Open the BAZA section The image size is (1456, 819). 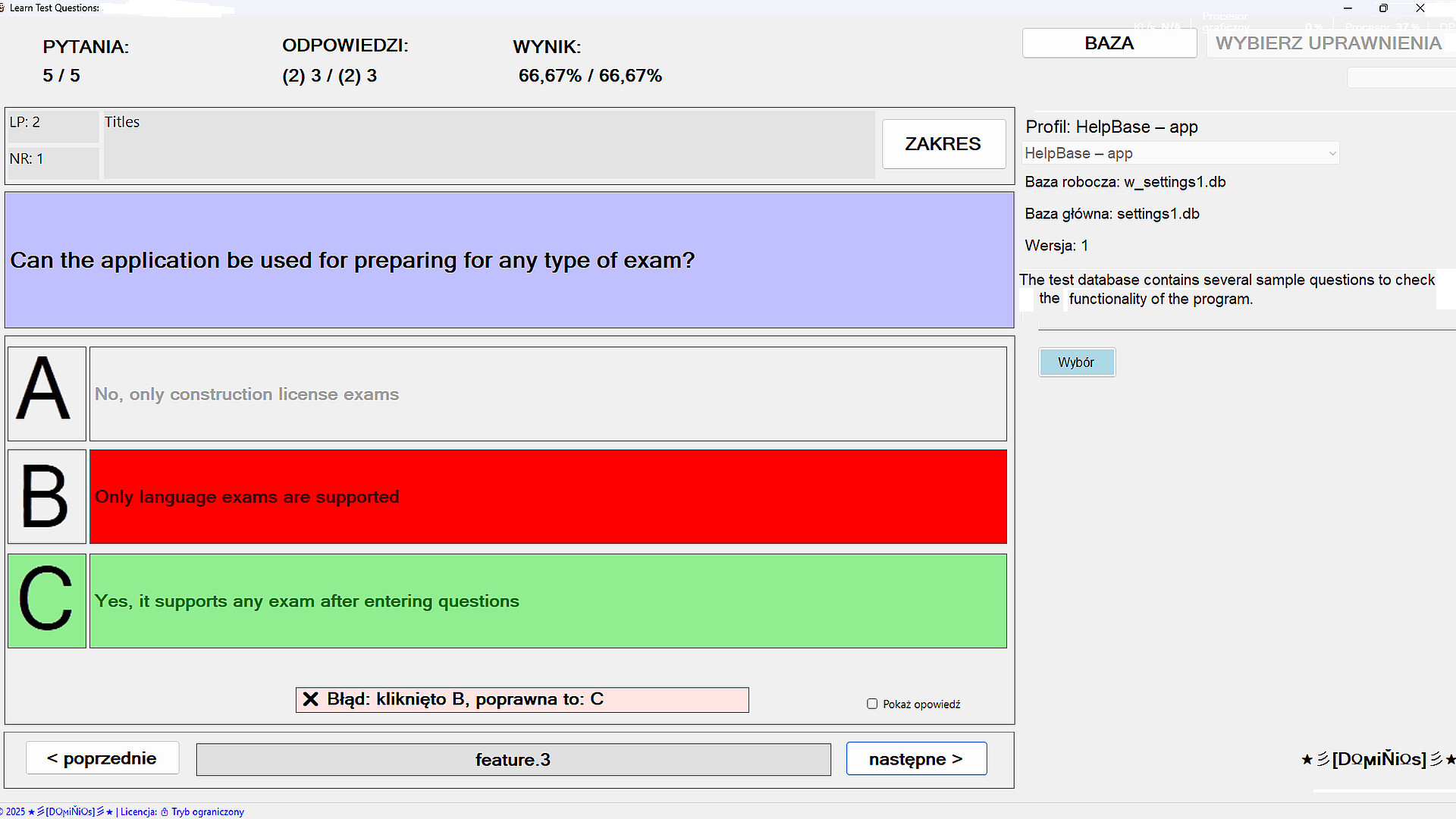pos(1109,42)
